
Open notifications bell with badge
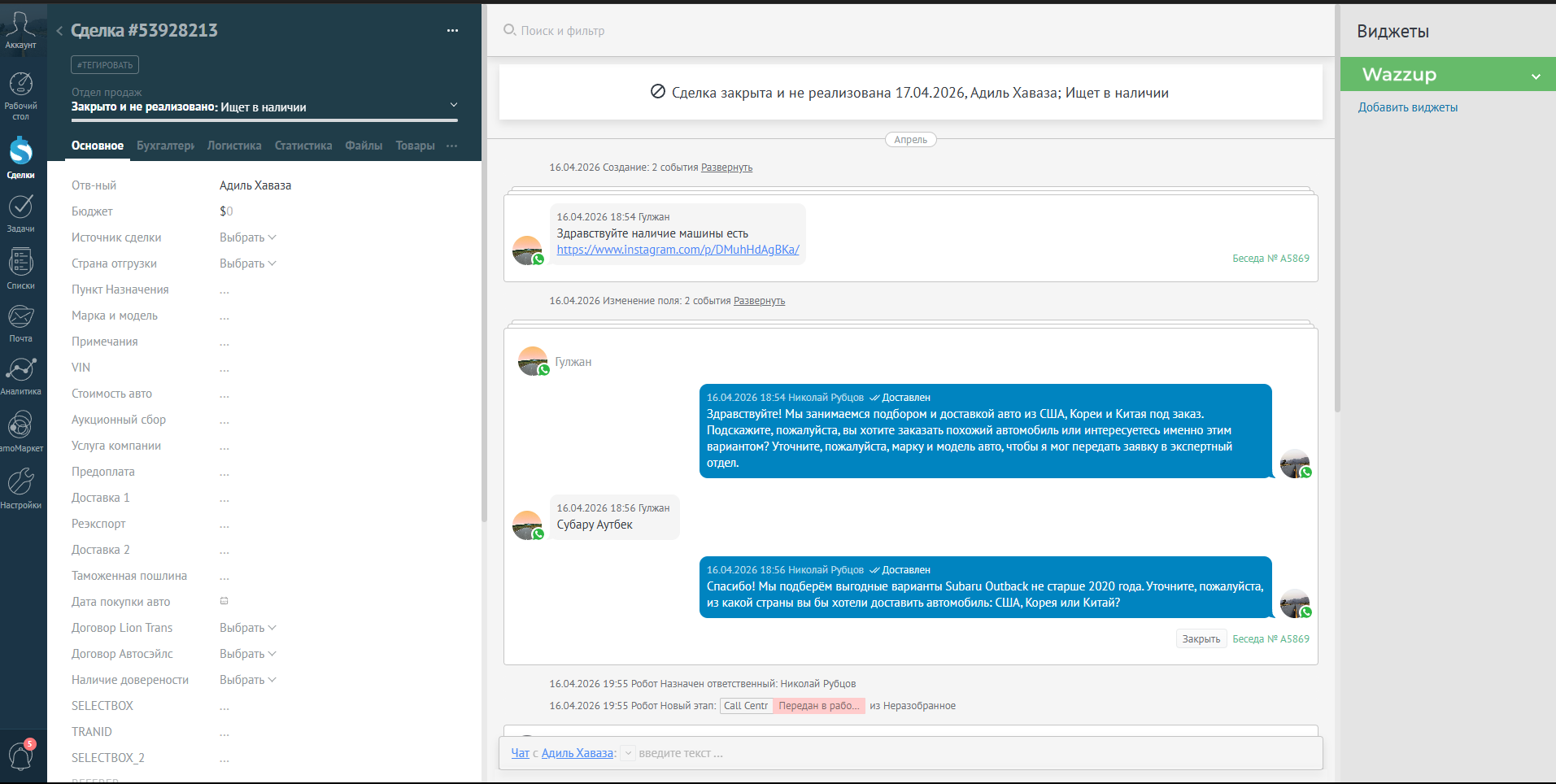coord(21,755)
